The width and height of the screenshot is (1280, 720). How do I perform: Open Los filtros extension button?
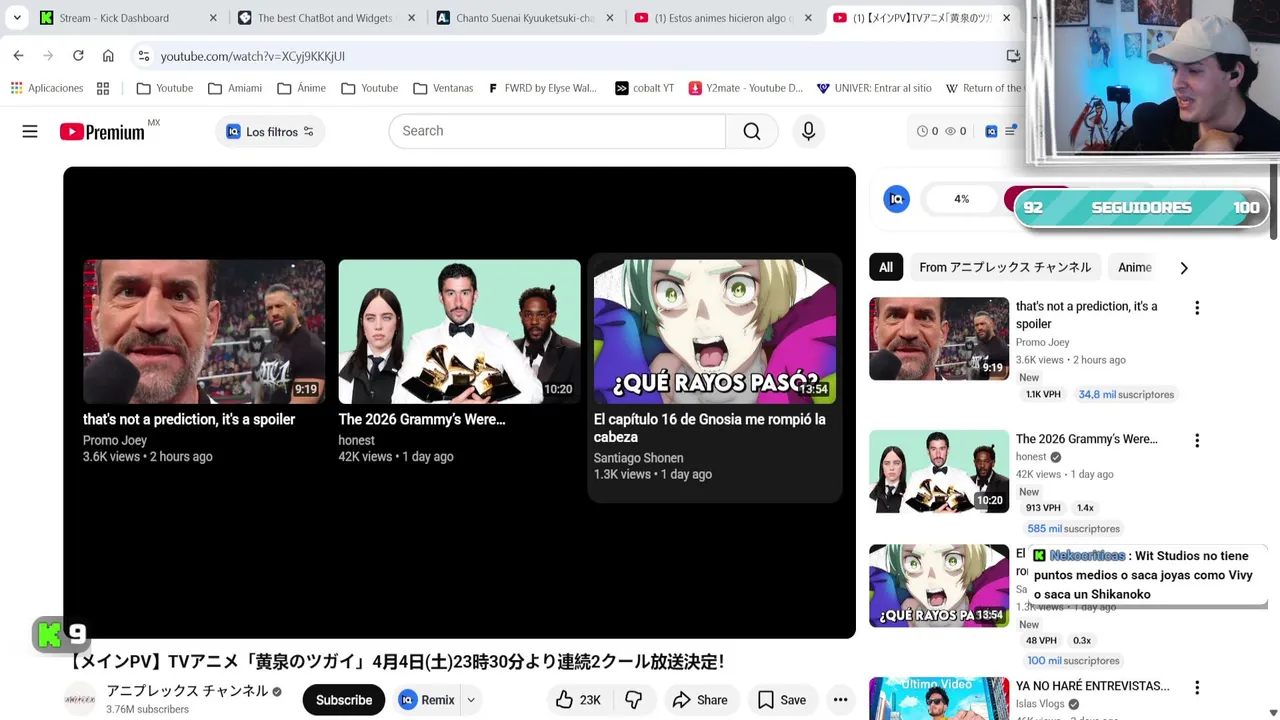270,131
